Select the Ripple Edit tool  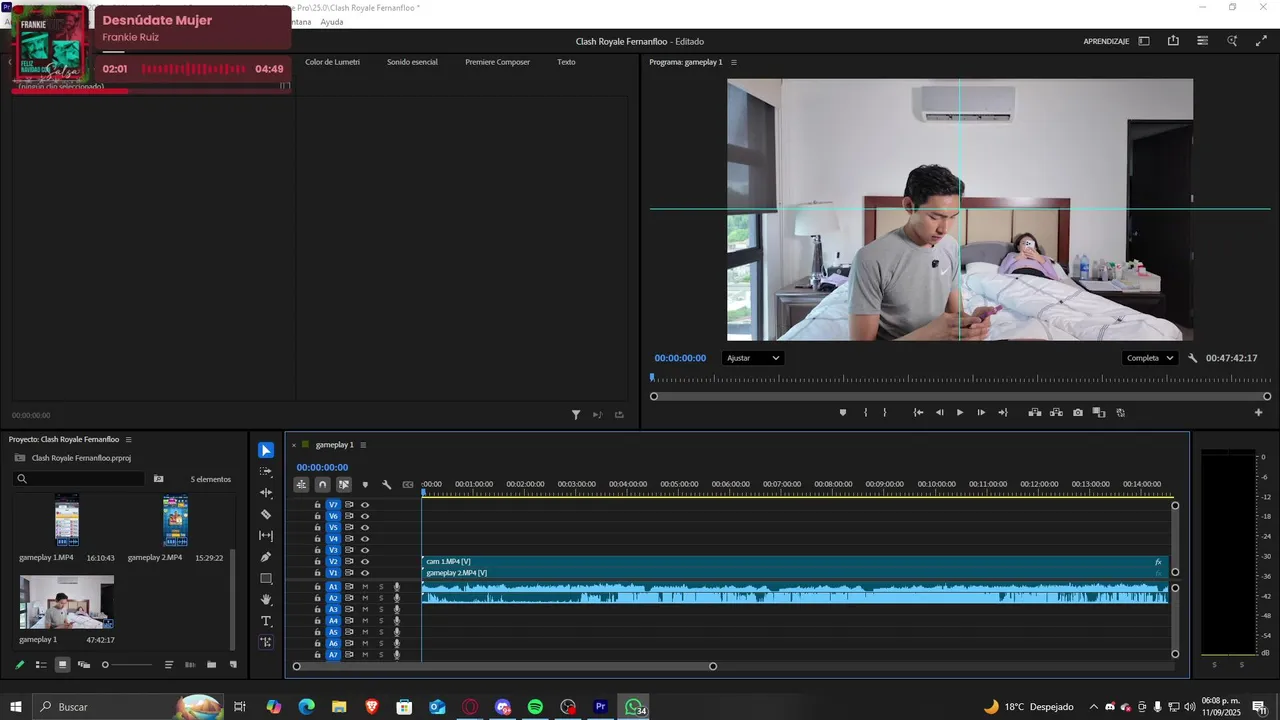pos(266,493)
